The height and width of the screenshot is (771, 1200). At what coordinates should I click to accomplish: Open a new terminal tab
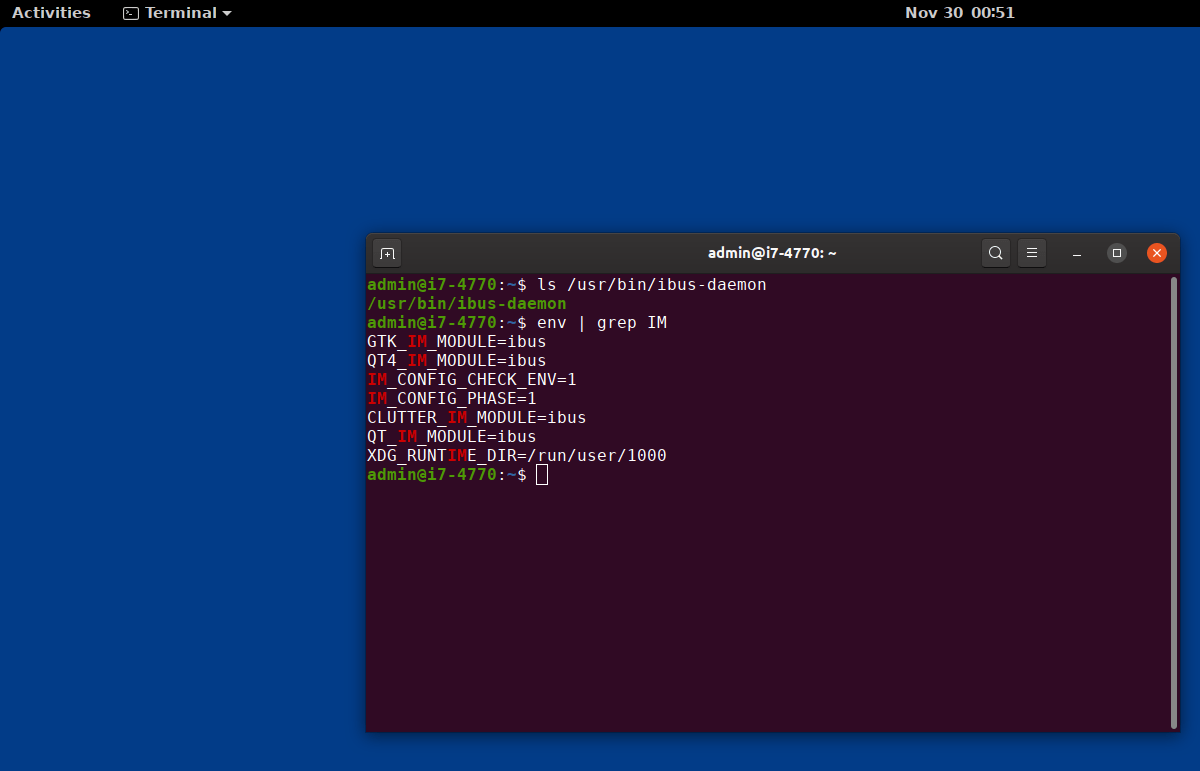pyautogui.click(x=387, y=253)
